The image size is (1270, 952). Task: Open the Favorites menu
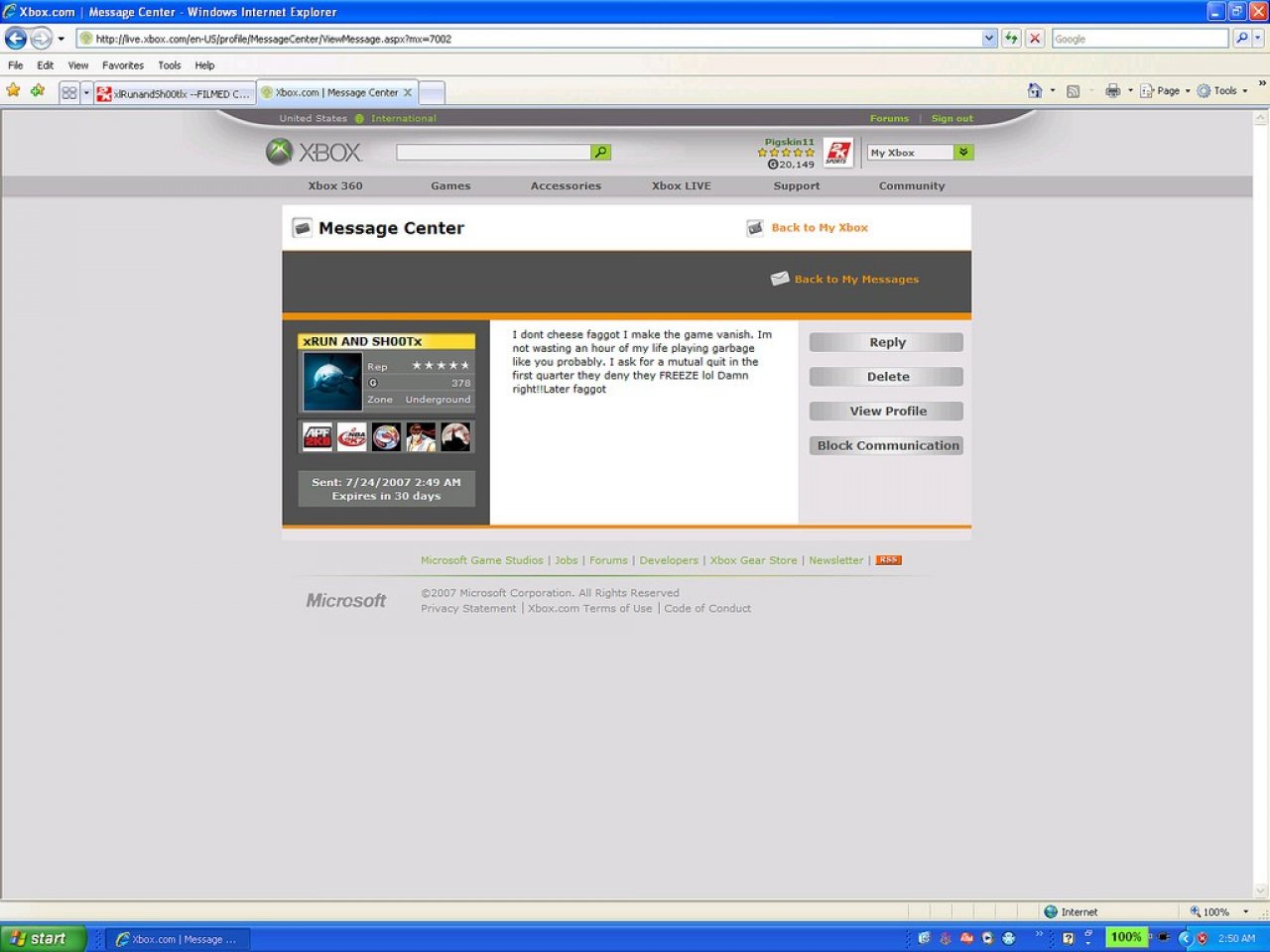click(x=123, y=65)
